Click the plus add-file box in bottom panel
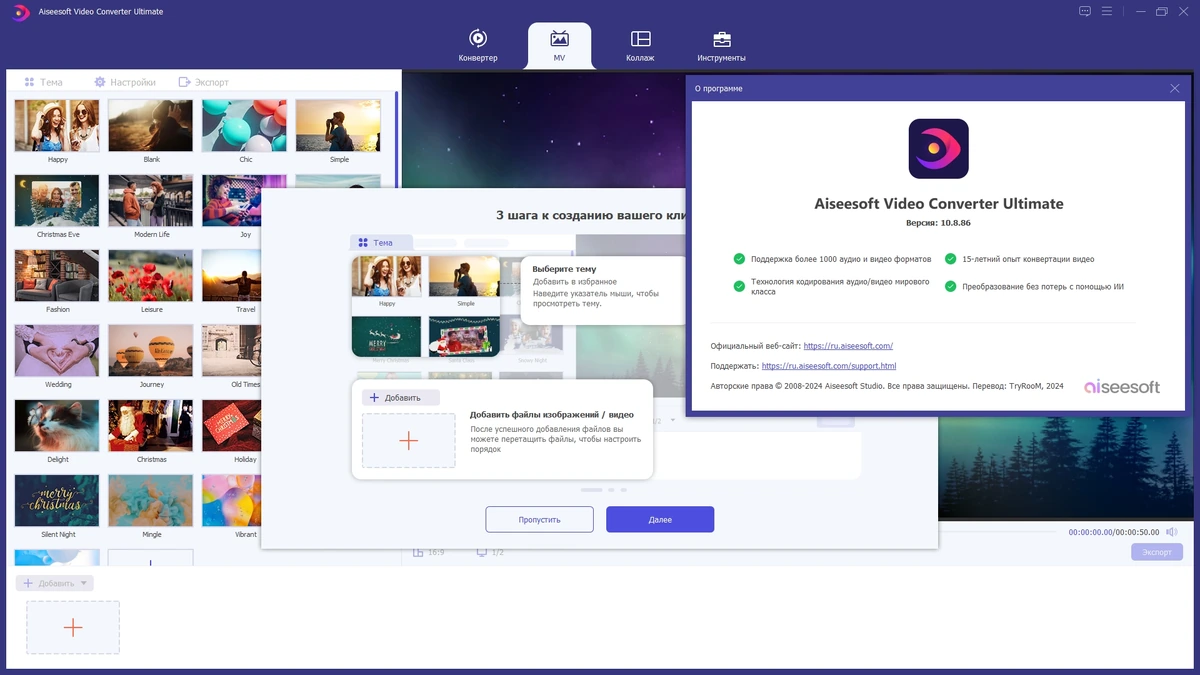Image resolution: width=1200 pixels, height=675 pixels. [x=73, y=627]
